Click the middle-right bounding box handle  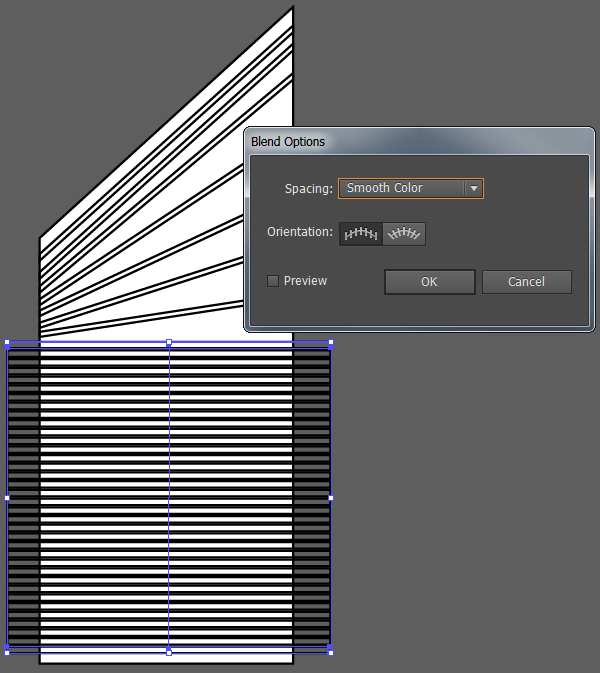pos(330,498)
